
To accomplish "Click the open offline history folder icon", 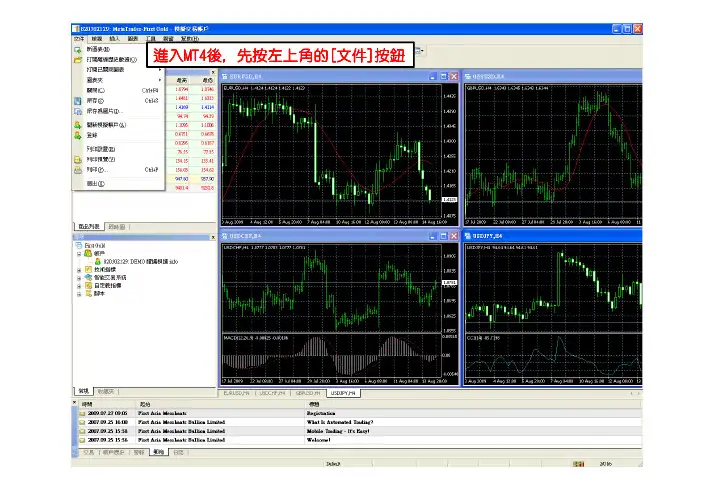I will coord(78,59).
